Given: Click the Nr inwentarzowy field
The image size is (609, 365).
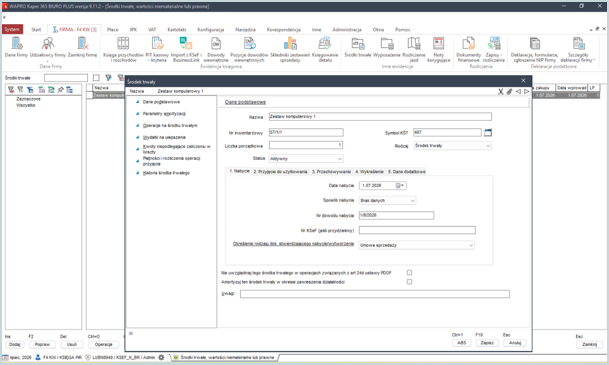Looking at the screenshot, I should coord(306,132).
